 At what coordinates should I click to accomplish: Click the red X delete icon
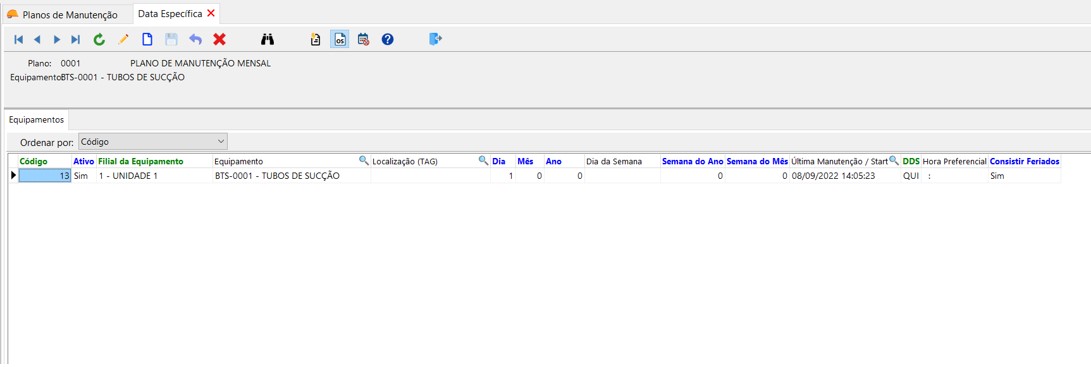(219, 40)
